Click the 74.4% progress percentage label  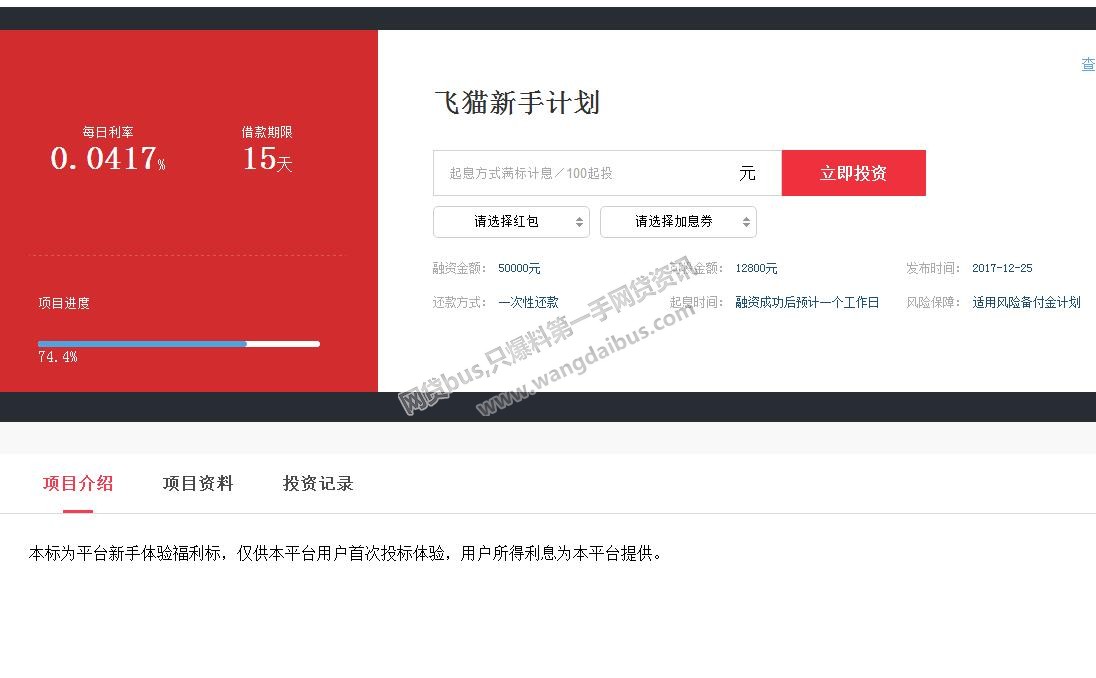(x=57, y=357)
